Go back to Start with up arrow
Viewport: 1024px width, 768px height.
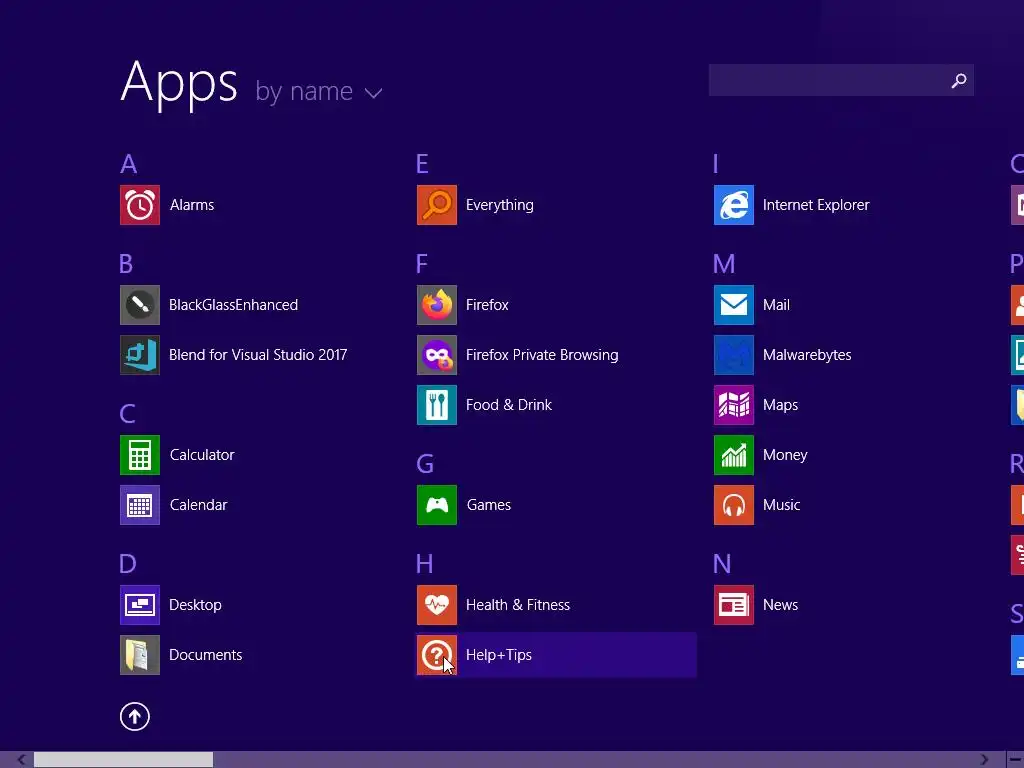coord(135,716)
